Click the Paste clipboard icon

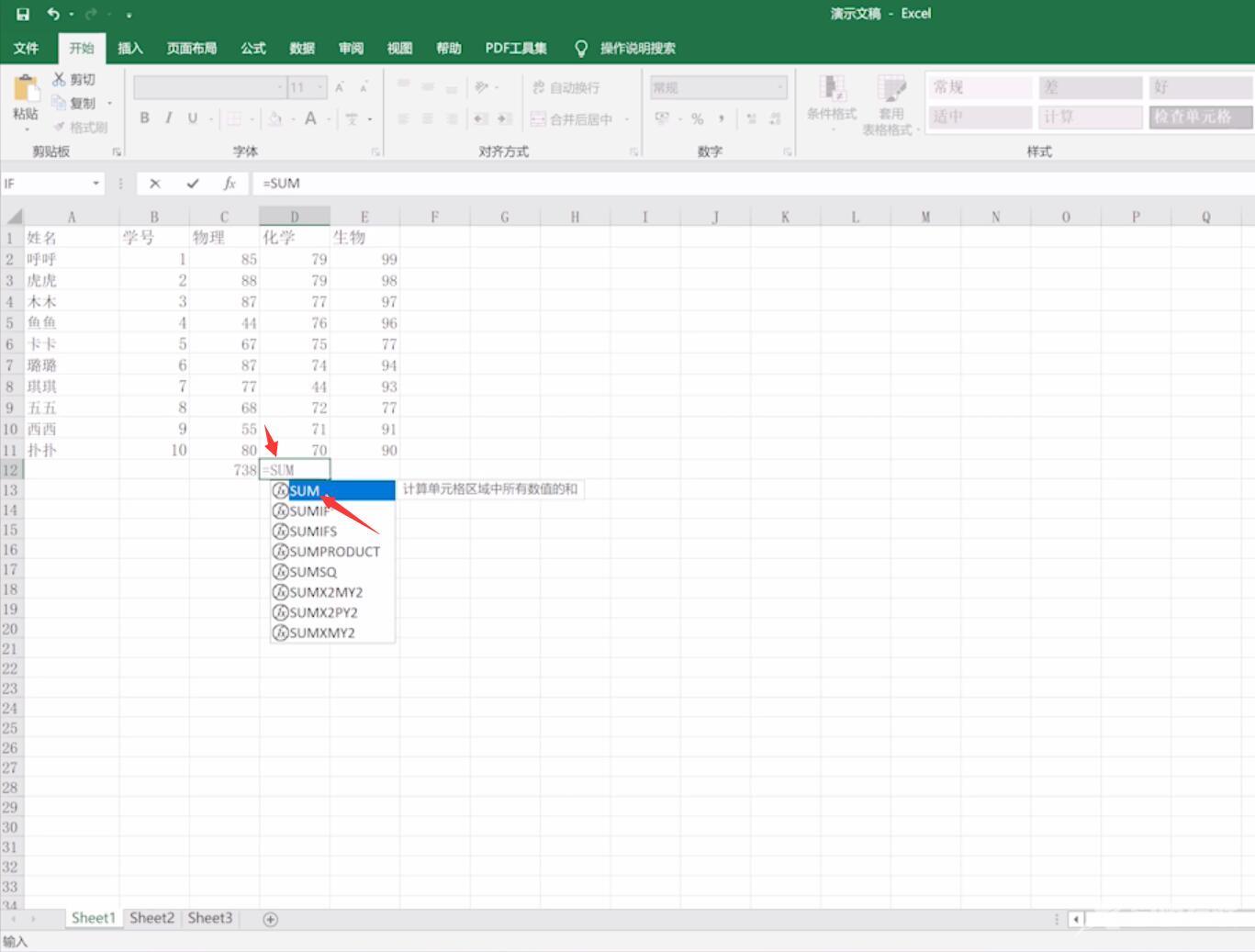pyautogui.click(x=26, y=90)
